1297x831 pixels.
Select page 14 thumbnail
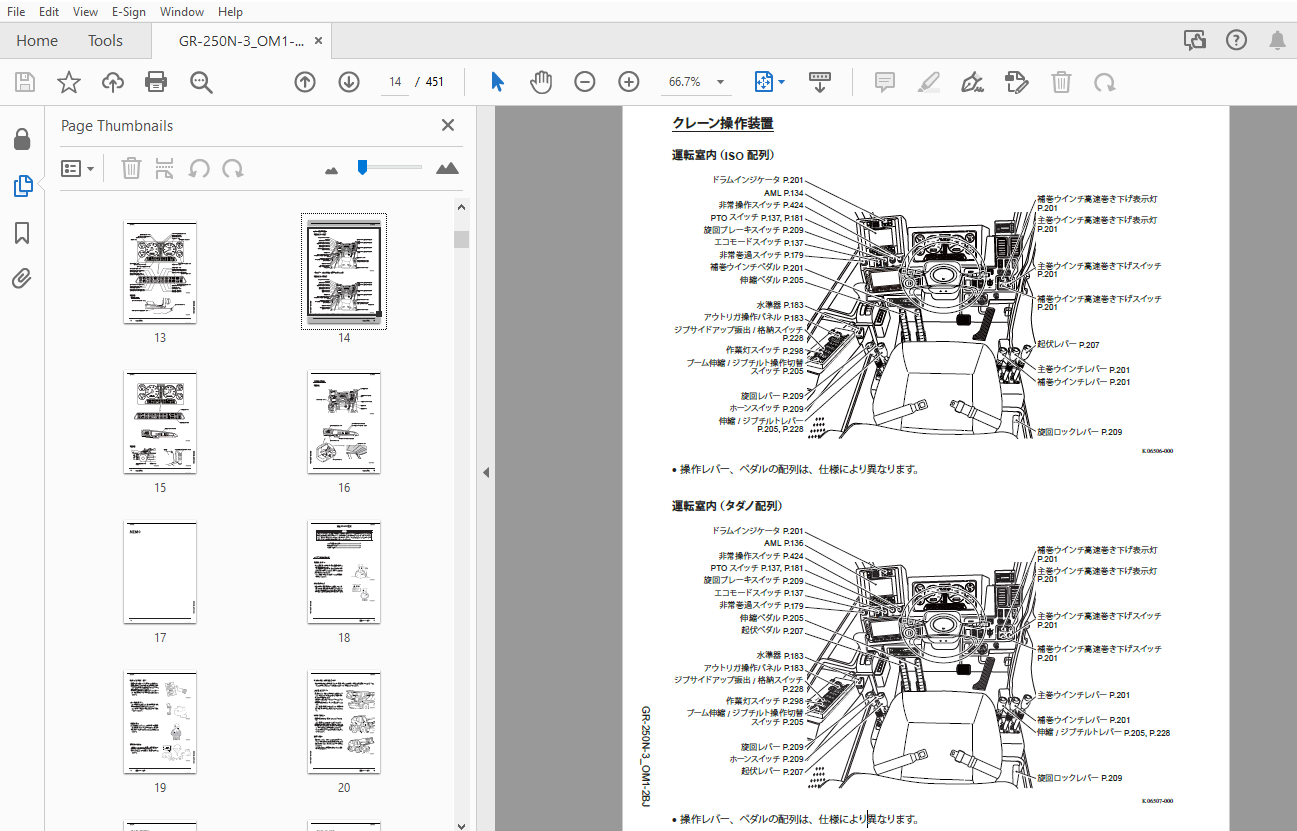pos(344,272)
